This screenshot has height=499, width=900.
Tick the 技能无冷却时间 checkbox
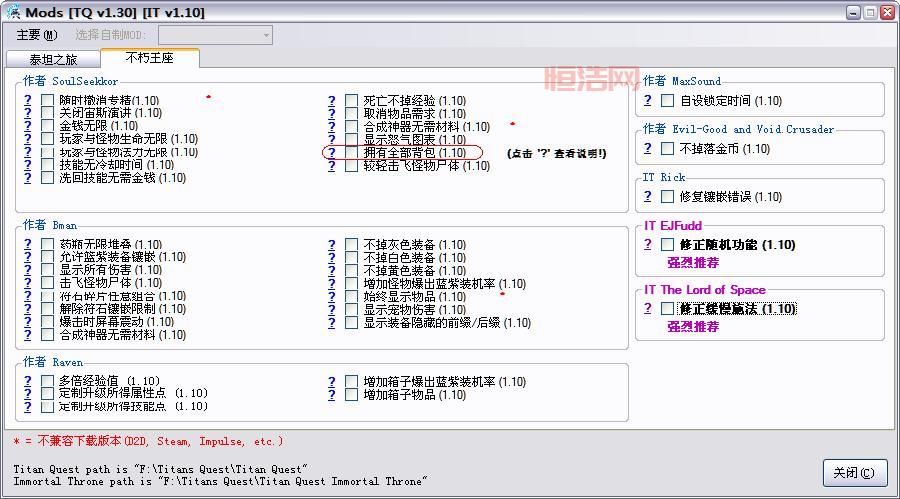(48, 165)
